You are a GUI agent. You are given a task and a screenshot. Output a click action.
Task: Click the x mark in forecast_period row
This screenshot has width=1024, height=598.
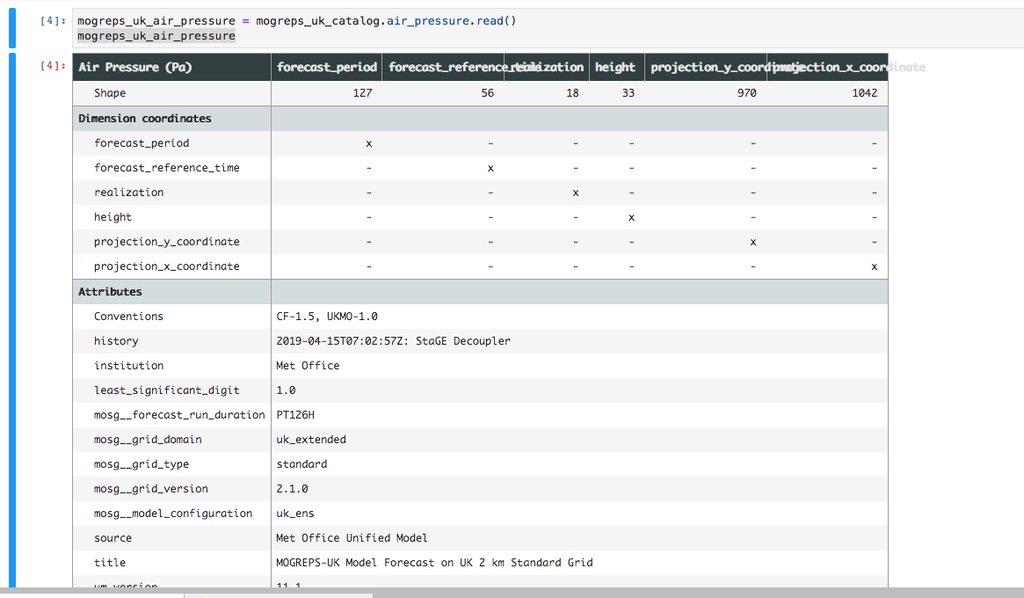pos(369,143)
